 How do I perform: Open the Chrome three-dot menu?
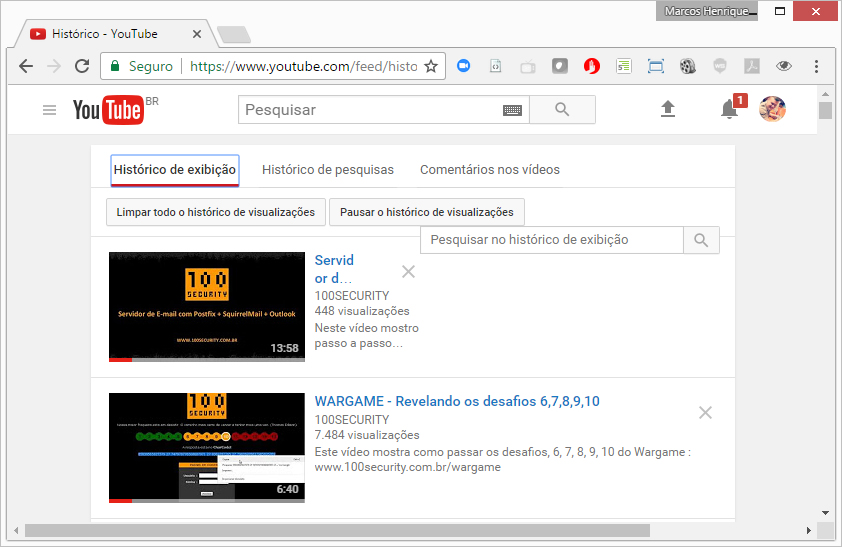[x=816, y=67]
